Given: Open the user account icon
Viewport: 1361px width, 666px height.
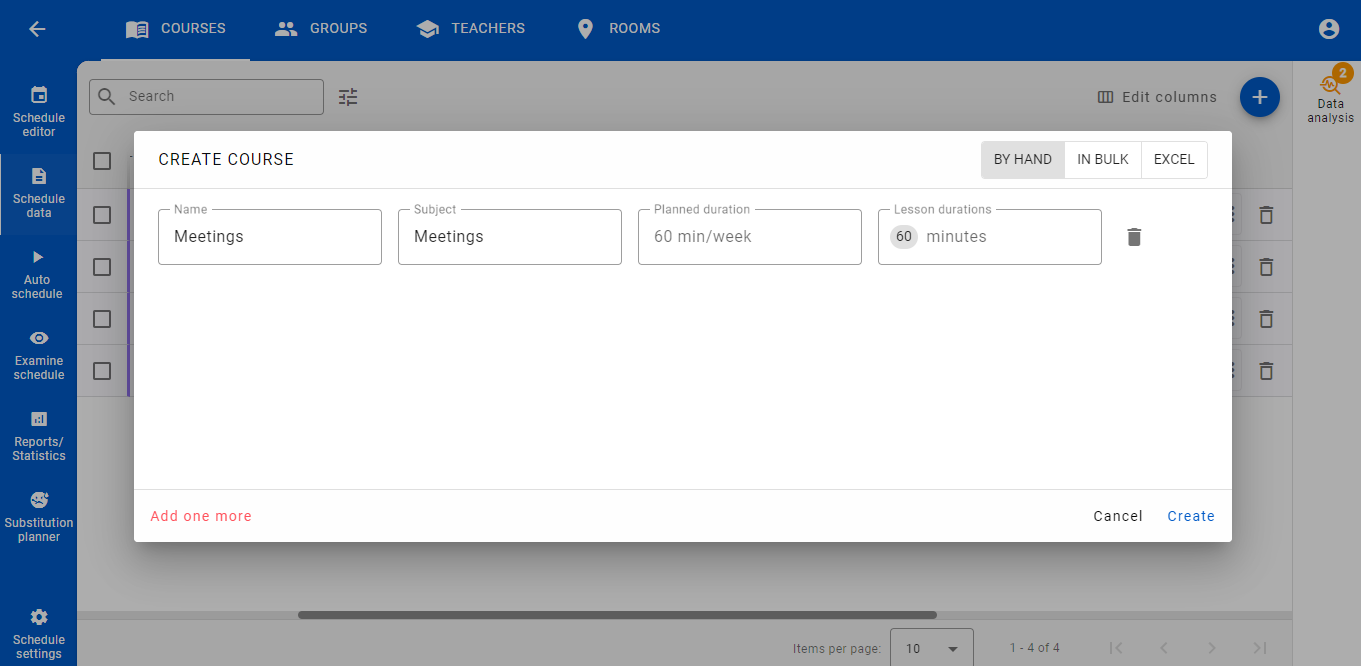Looking at the screenshot, I should tap(1329, 29).
